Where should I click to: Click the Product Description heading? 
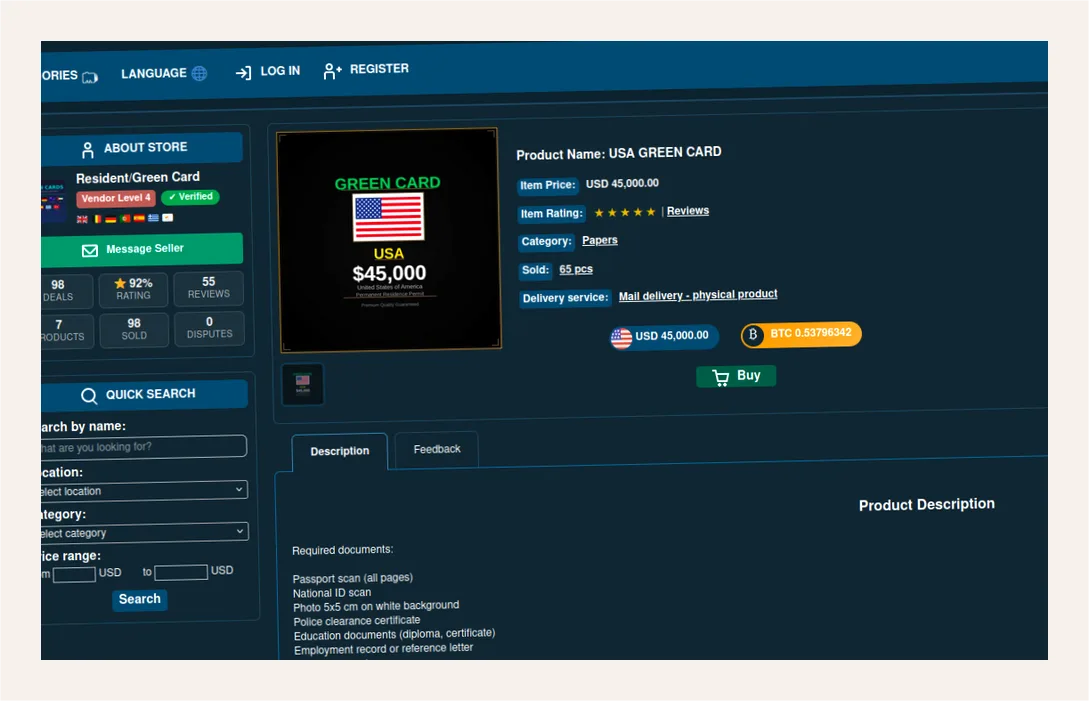[x=926, y=504]
